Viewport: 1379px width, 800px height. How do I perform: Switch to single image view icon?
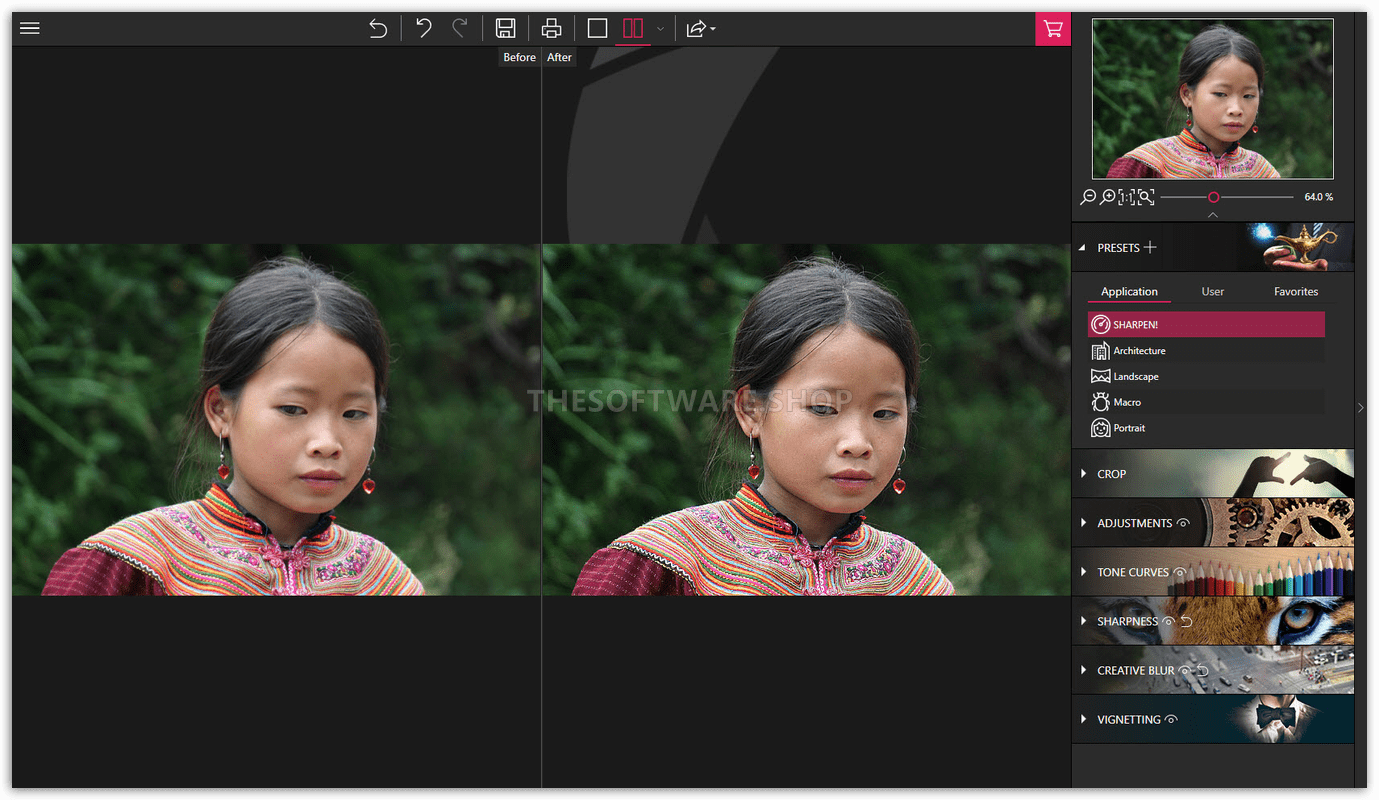pyautogui.click(x=597, y=28)
